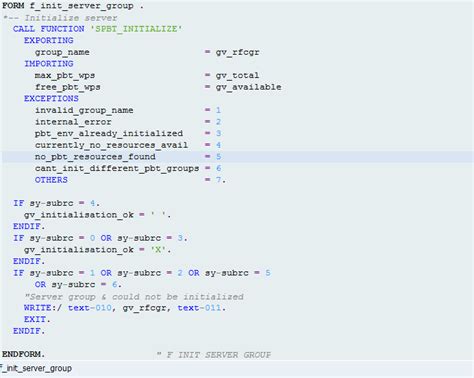Click currently_no_resources_avail exception

[x=112, y=145]
